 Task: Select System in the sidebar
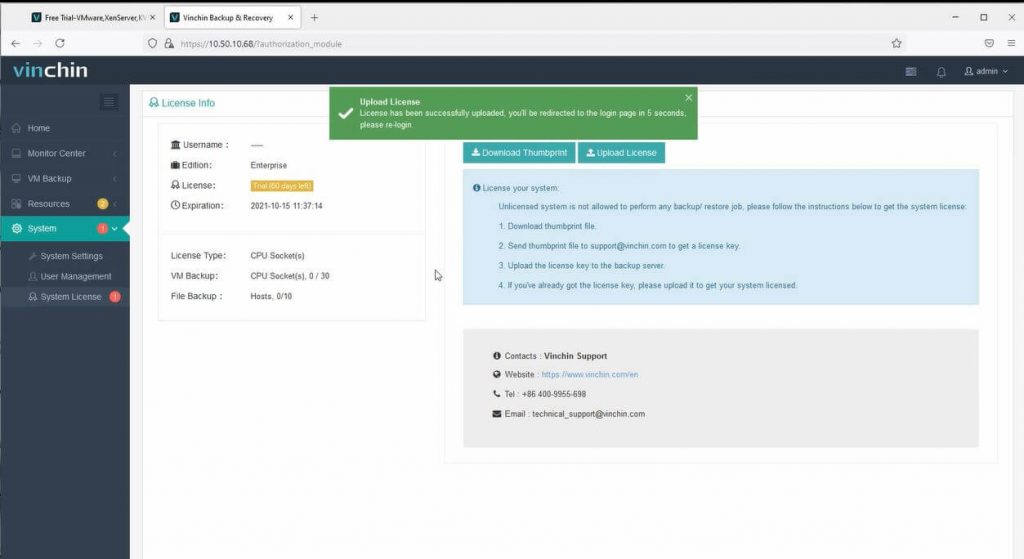point(65,229)
